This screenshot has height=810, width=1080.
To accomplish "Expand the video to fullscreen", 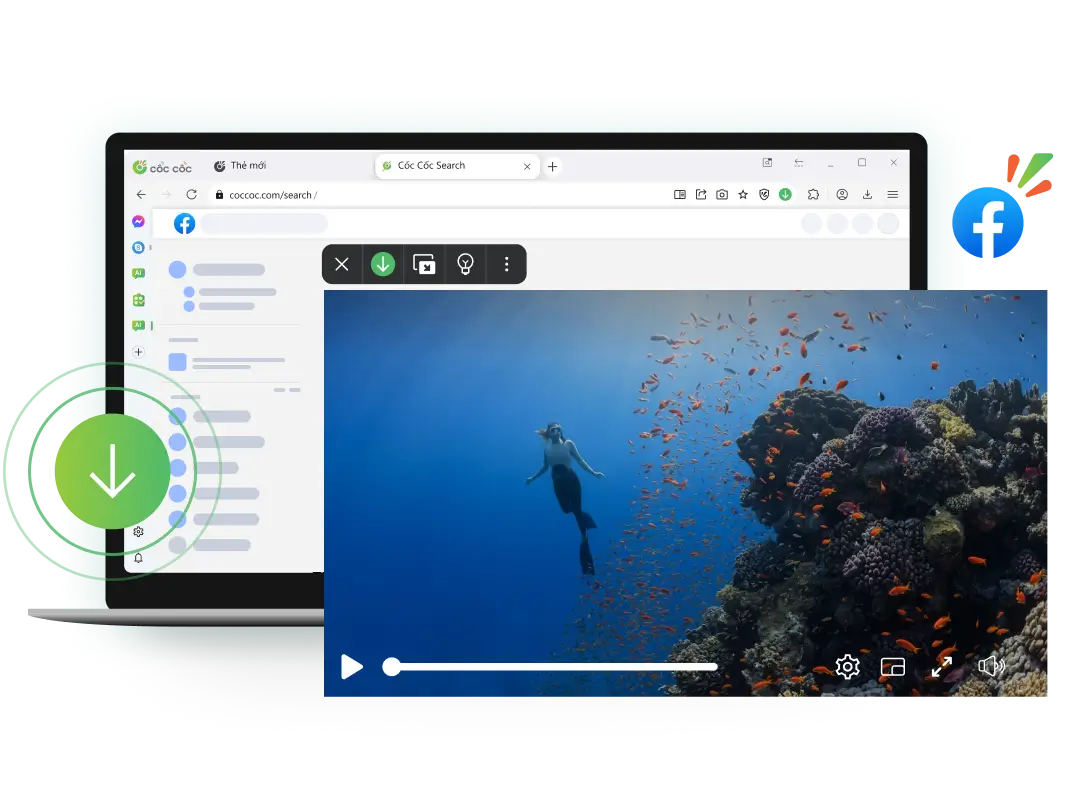I will pos(942,667).
